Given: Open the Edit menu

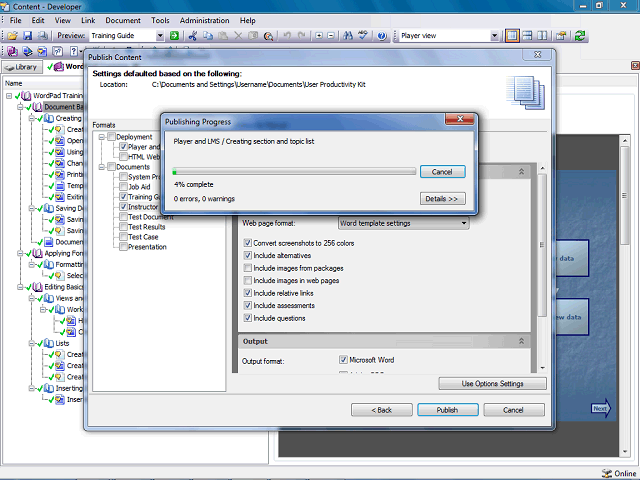Looking at the screenshot, I should tap(38, 20).
